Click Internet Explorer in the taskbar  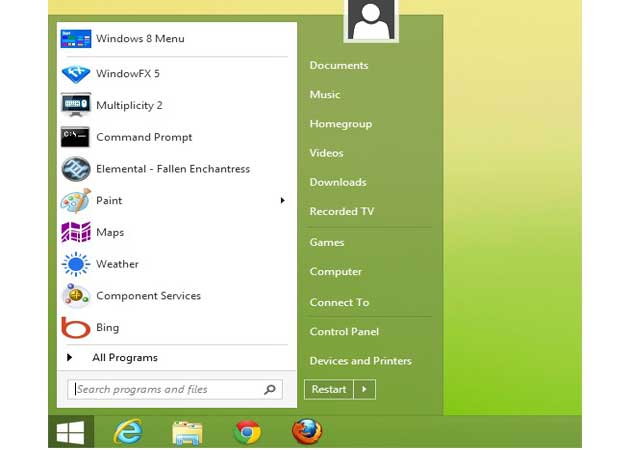(x=128, y=431)
